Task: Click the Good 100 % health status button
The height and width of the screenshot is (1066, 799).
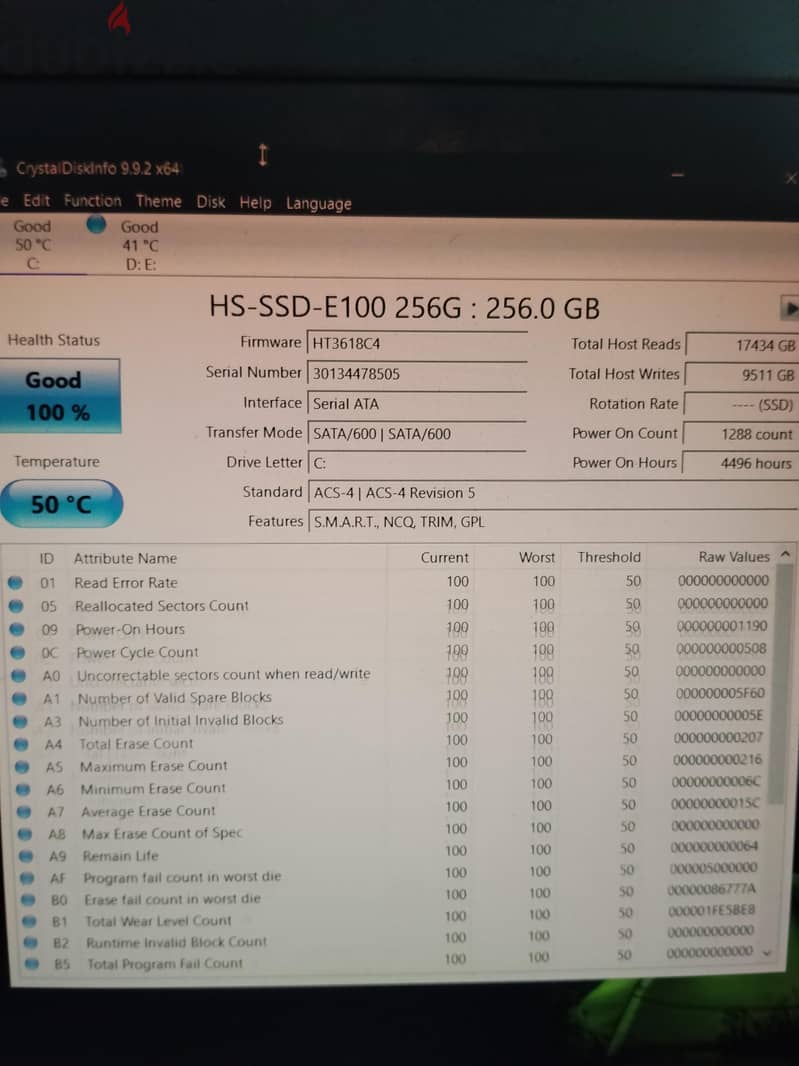Action: [59, 396]
